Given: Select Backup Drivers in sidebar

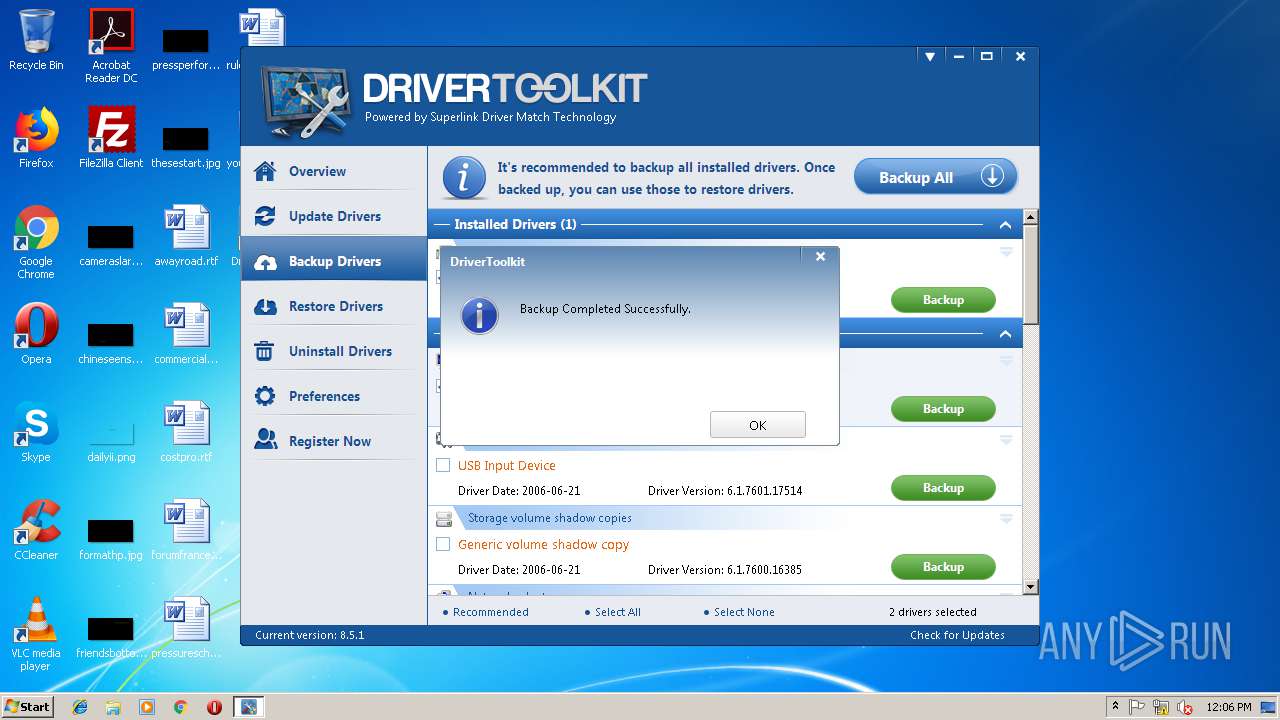Looking at the screenshot, I should click(x=333, y=261).
